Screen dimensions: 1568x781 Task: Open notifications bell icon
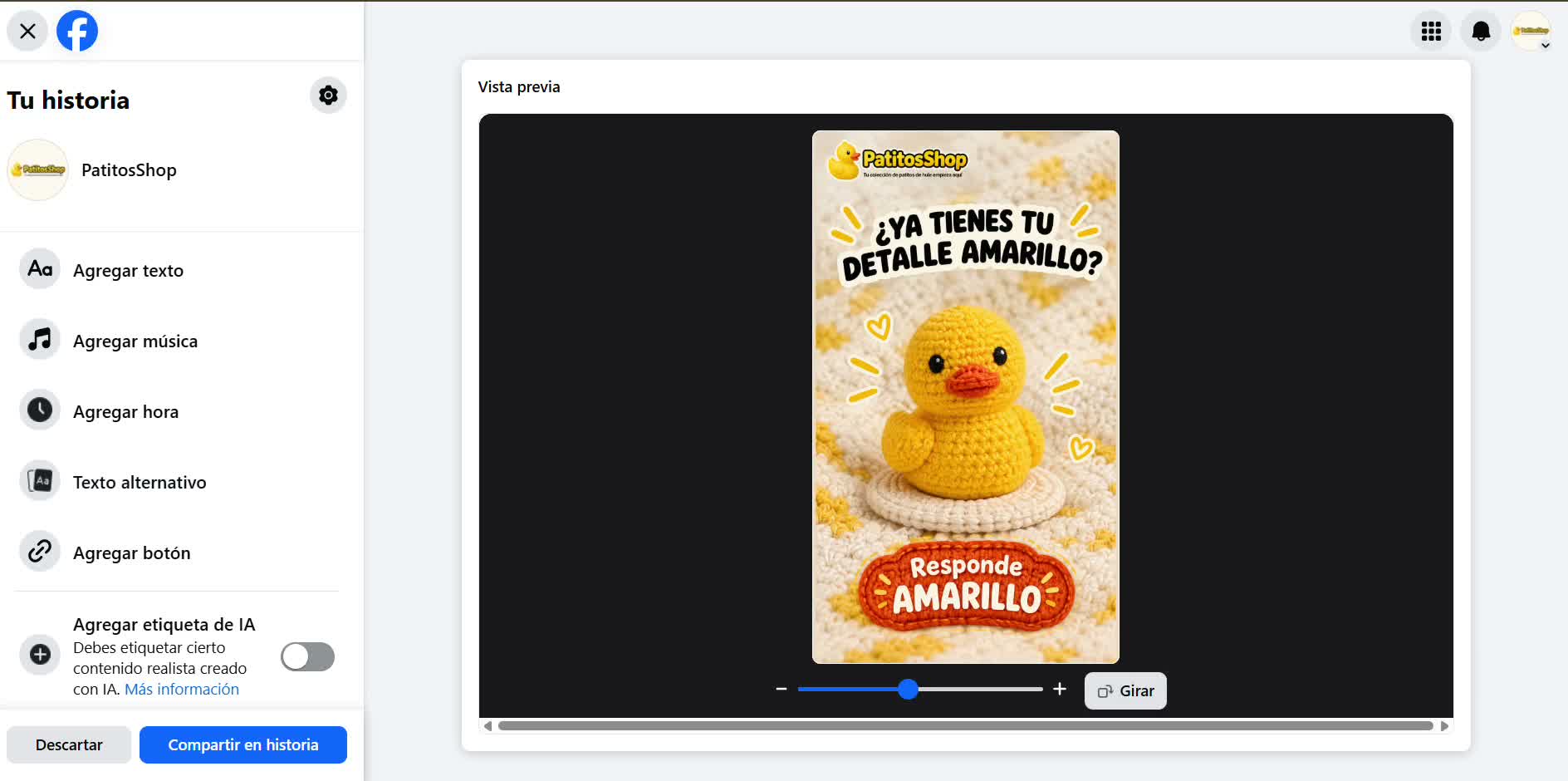click(x=1481, y=32)
